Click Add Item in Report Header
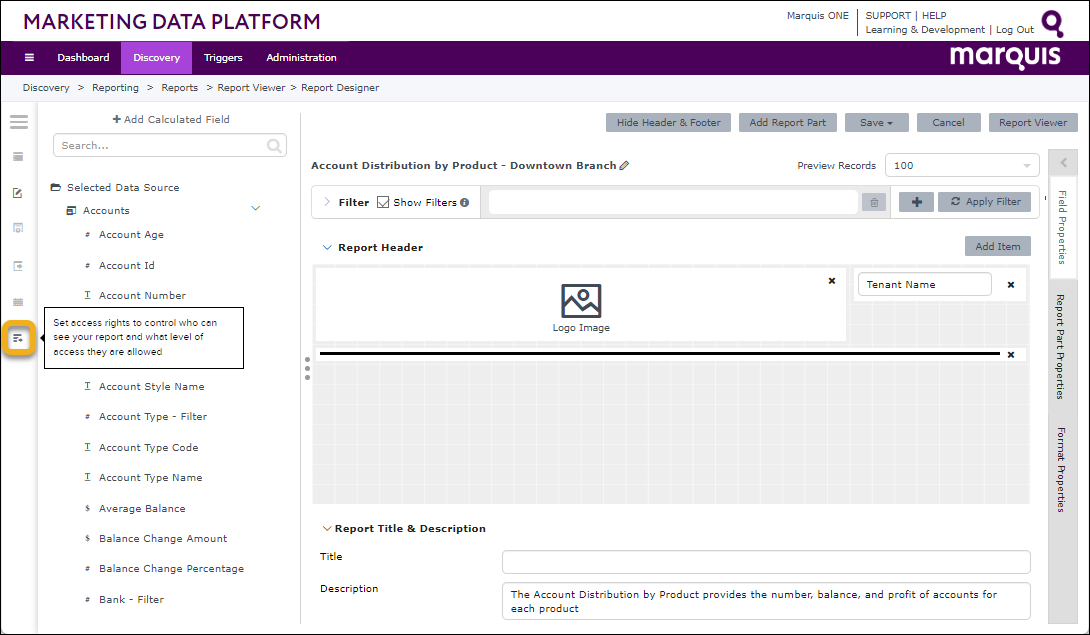This screenshot has width=1090, height=635. click(998, 246)
